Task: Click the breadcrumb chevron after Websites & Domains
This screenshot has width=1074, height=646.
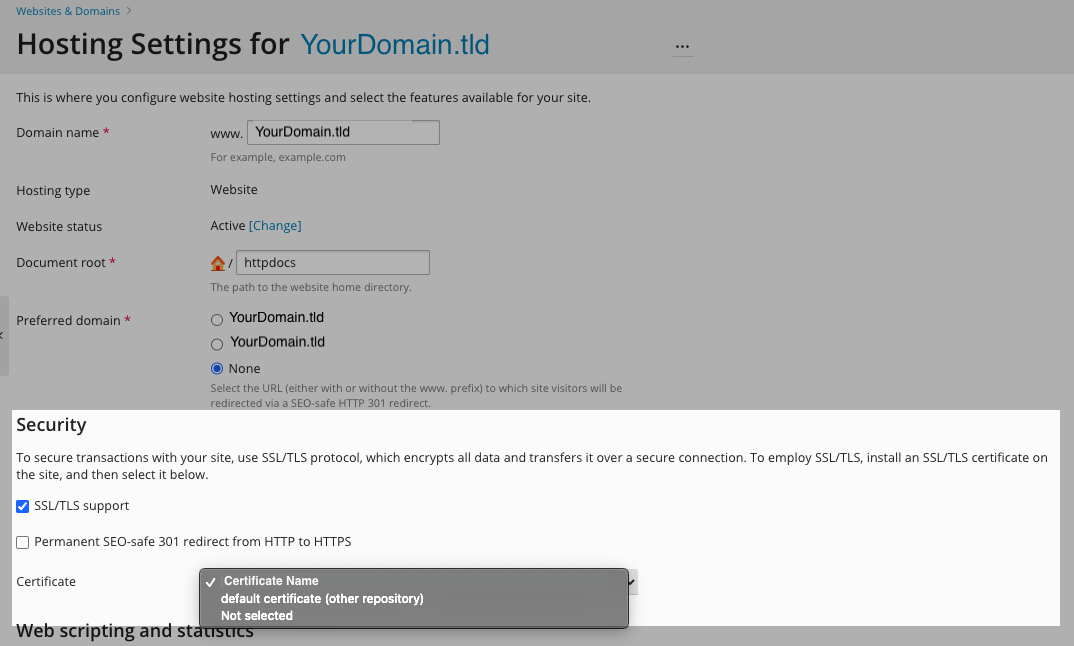Action: click(x=129, y=11)
